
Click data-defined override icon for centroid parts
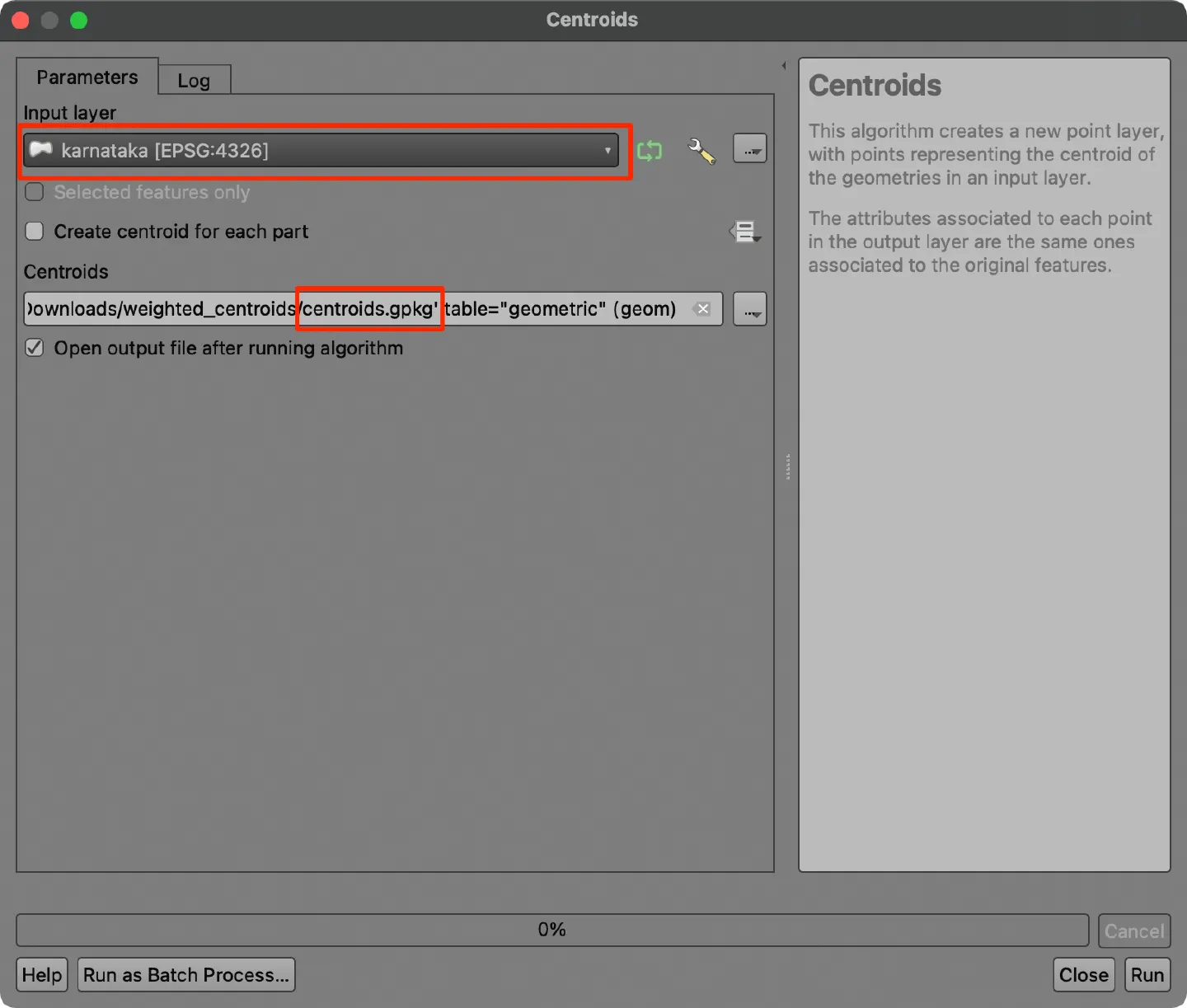coord(745,232)
